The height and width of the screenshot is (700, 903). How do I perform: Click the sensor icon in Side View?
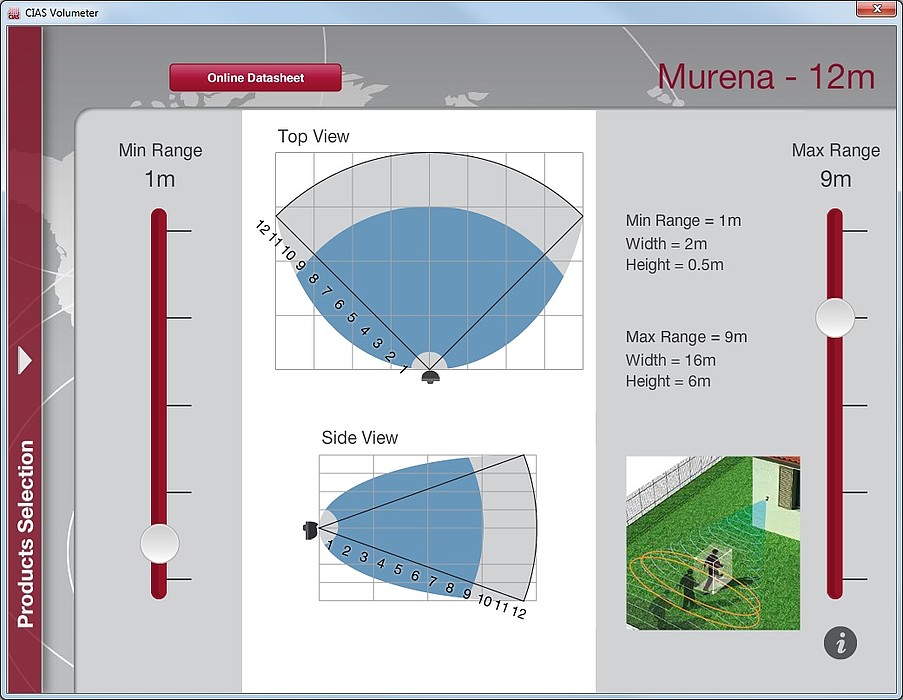[x=310, y=530]
